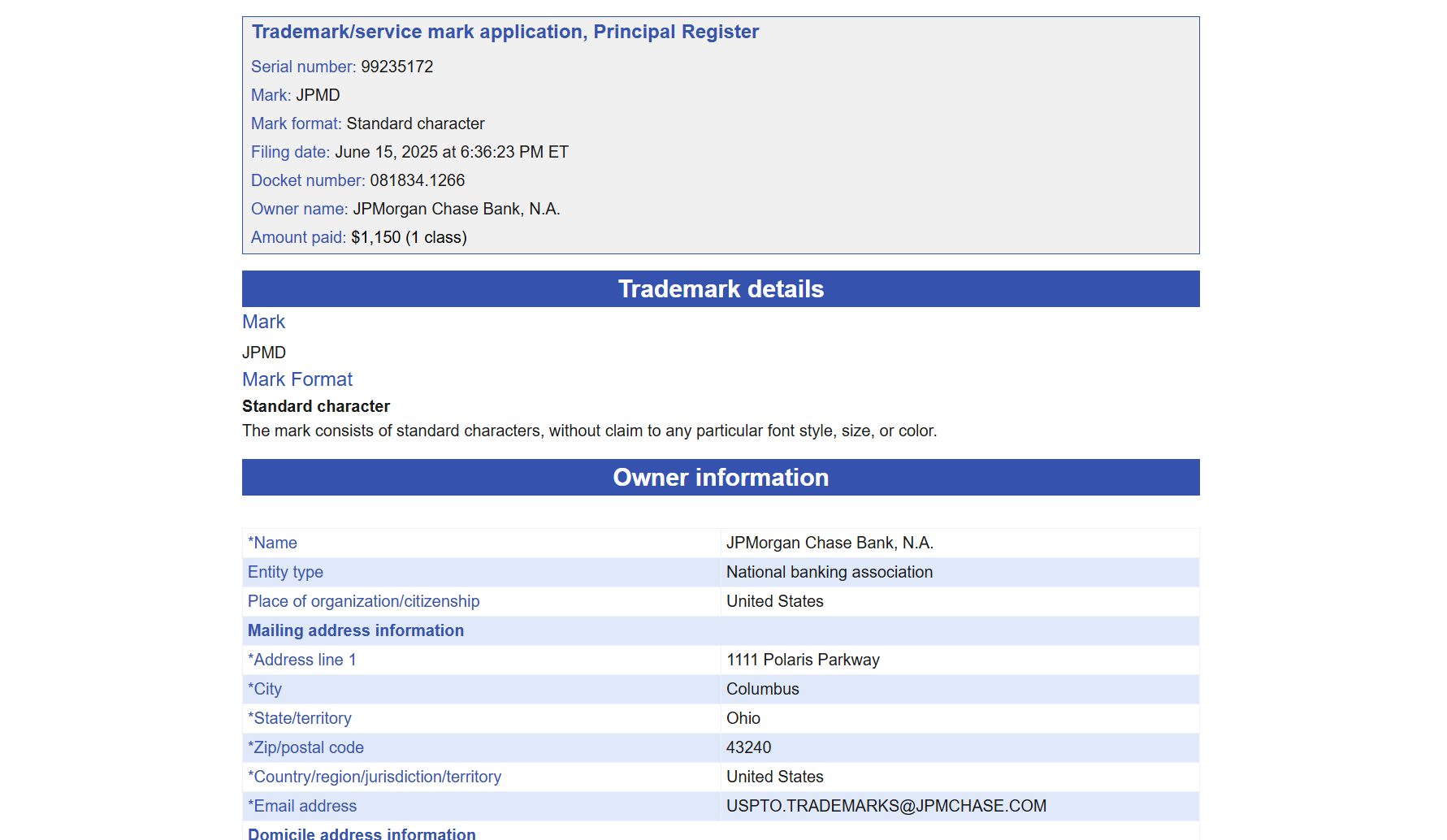Screen dimensions: 1447x840
Task: Click the JPMD mark text under Mark
Action: coord(264,353)
